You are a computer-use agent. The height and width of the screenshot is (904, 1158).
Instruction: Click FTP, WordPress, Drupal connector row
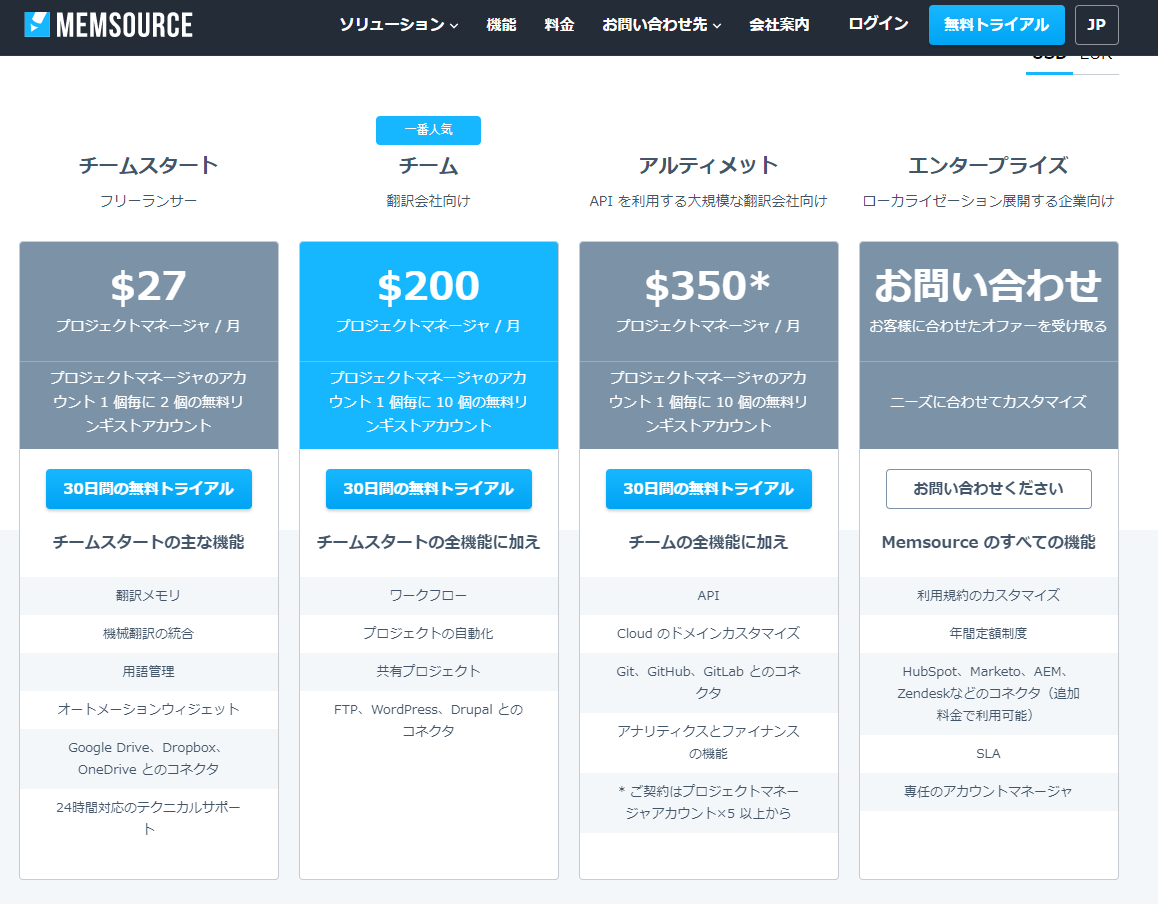pyautogui.click(x=428, y=720)
